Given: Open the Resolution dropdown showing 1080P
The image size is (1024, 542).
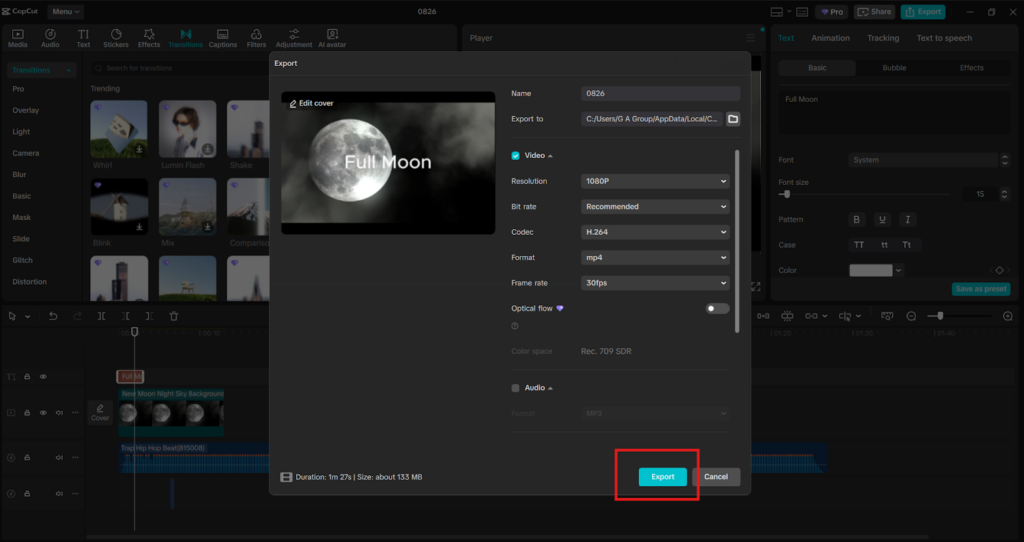Looking at the screenshot, I should pos(655,181).
